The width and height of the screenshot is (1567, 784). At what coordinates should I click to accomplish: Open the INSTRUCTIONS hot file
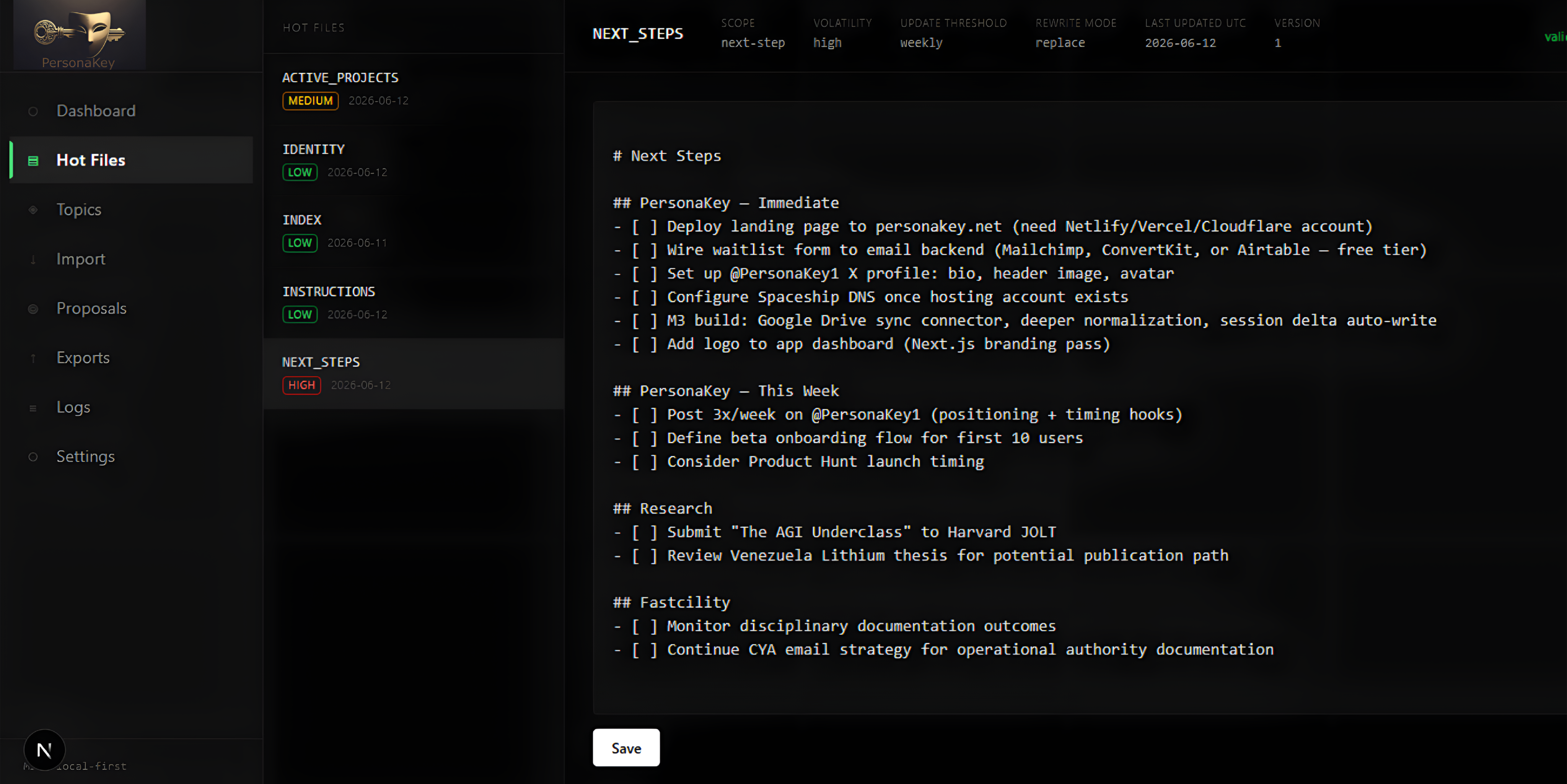[414, 303]
